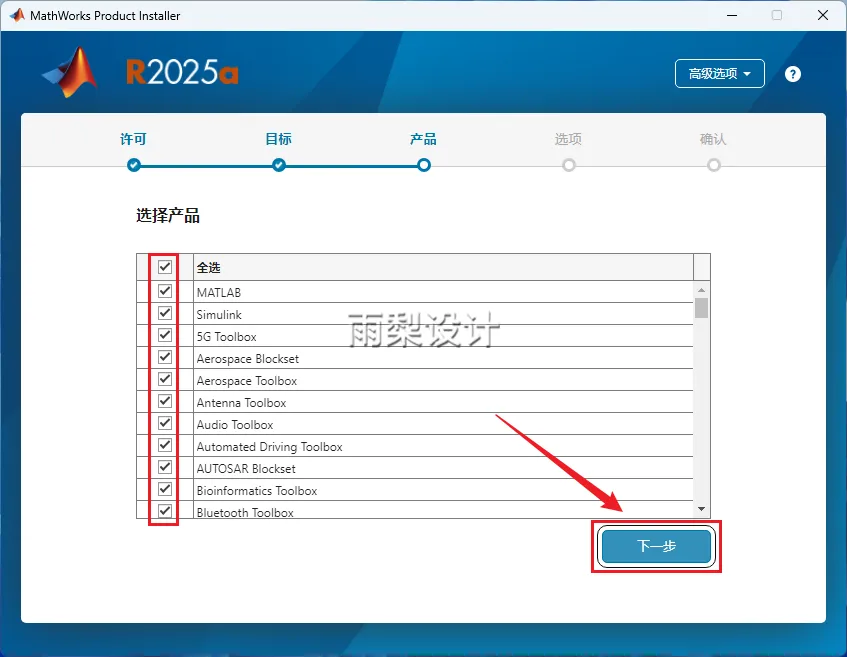
Task: Select the 确认 step label
Action: 713,139
